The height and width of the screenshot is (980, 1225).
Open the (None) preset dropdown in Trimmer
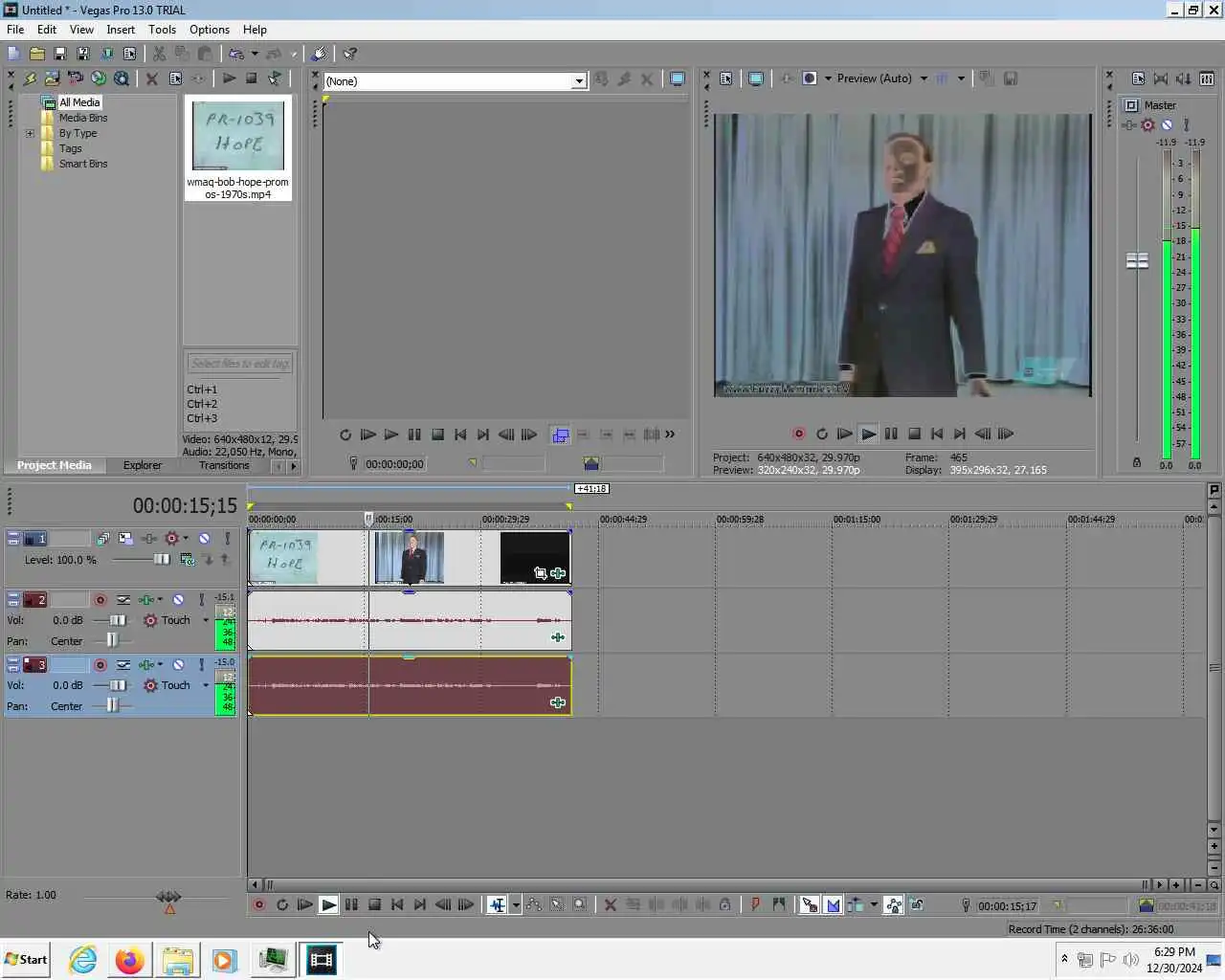pos(578,81)
